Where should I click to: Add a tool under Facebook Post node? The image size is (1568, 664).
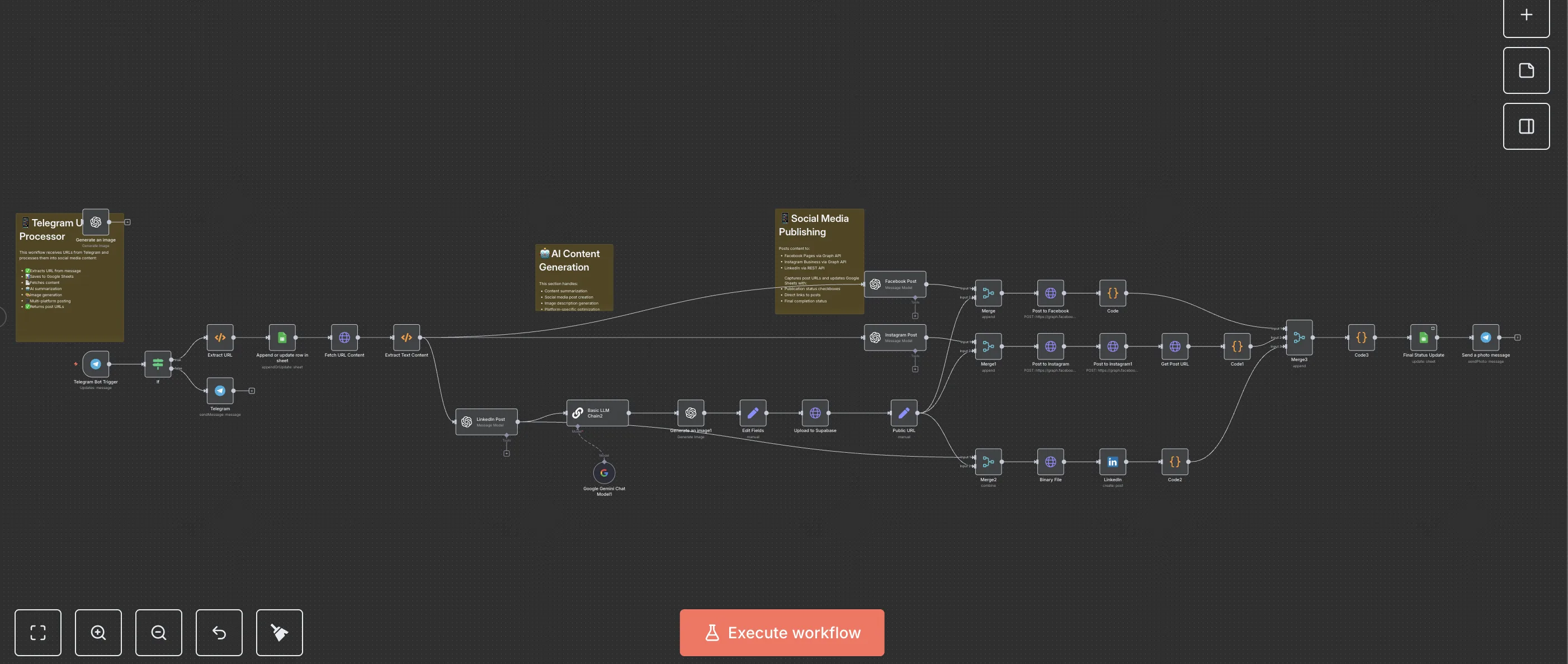(x=915, y=316)
